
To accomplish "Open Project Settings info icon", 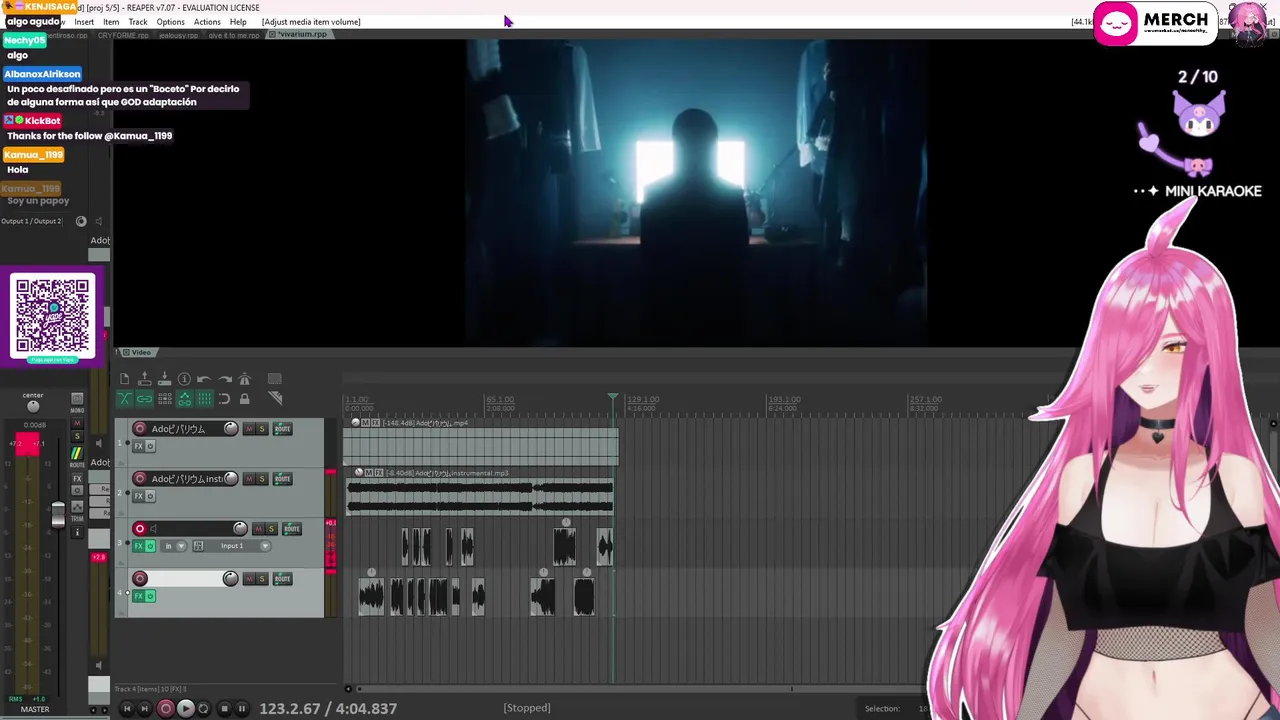I will coord(184,379).
